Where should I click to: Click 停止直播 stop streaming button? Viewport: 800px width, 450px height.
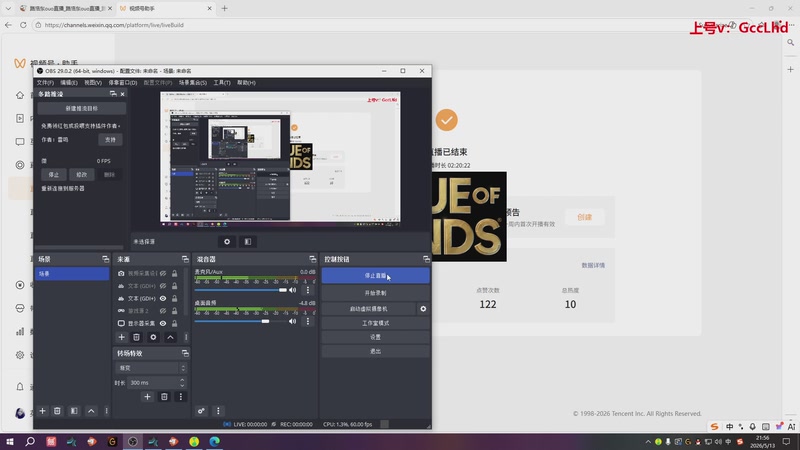(376, 276)
